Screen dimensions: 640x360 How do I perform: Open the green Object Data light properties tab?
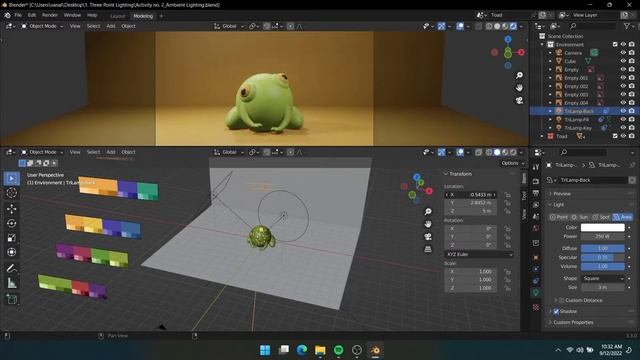coord(536,292)
